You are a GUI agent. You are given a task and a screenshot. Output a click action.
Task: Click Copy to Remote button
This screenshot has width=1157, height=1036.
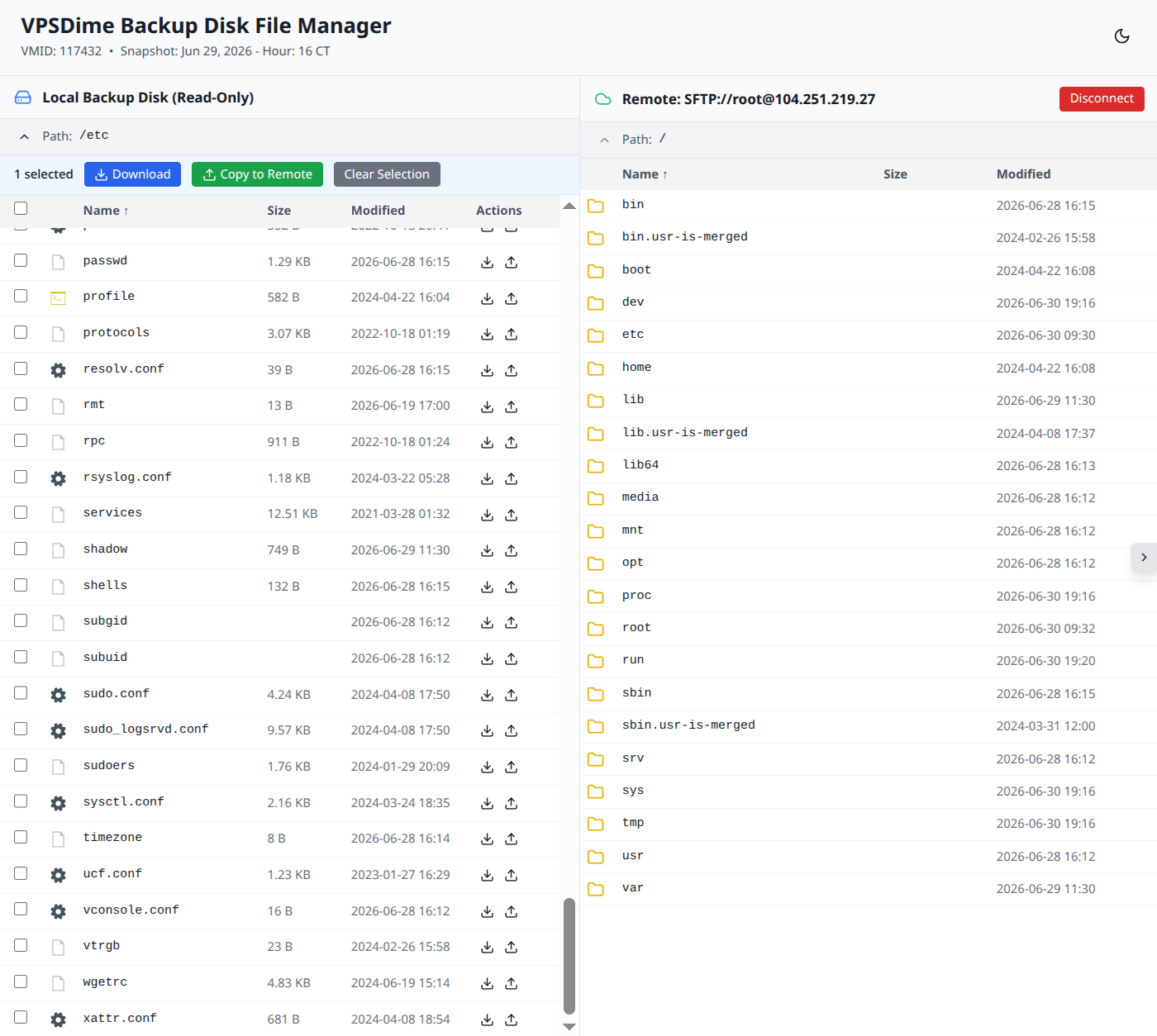[x=257, y=174]
